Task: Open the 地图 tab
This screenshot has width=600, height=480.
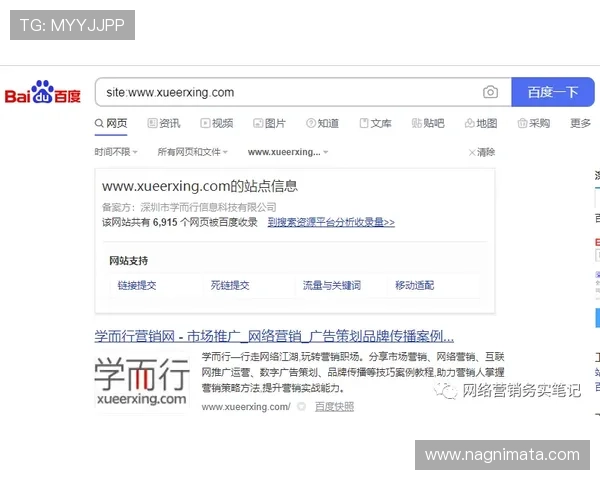Action: click(481, 123)
